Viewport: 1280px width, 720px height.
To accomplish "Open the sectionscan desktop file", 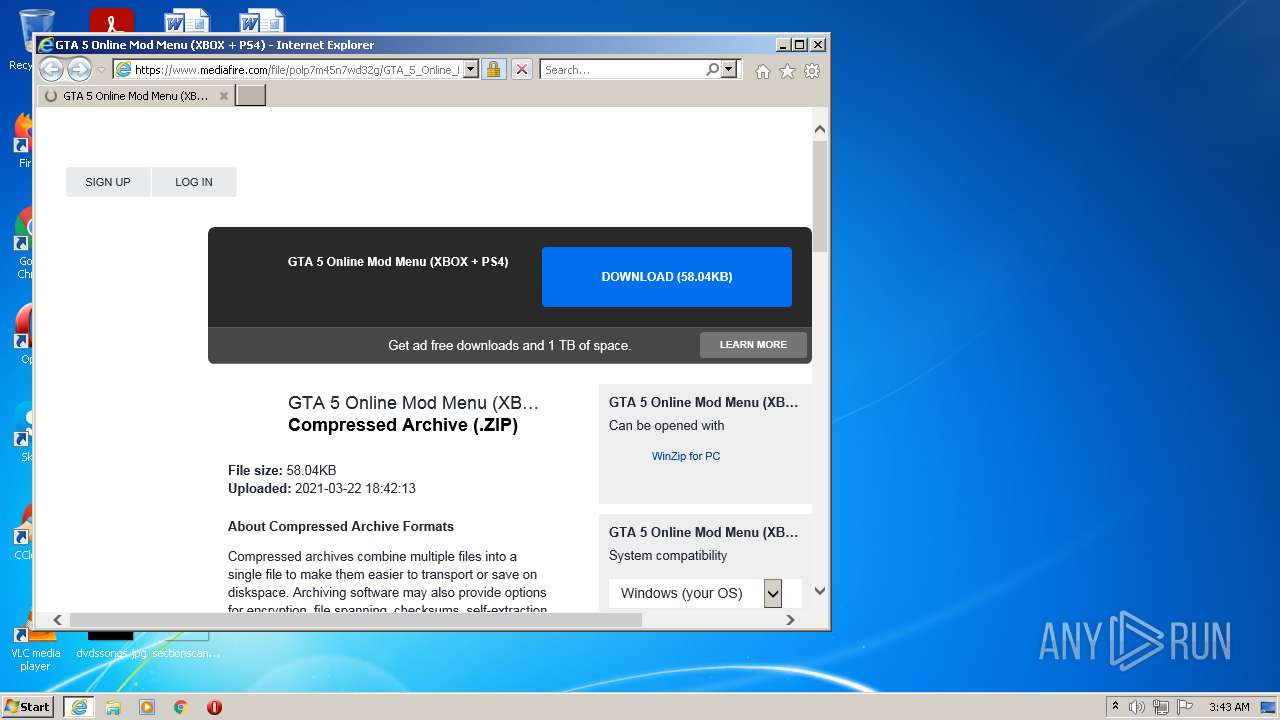I will [186, 645].
